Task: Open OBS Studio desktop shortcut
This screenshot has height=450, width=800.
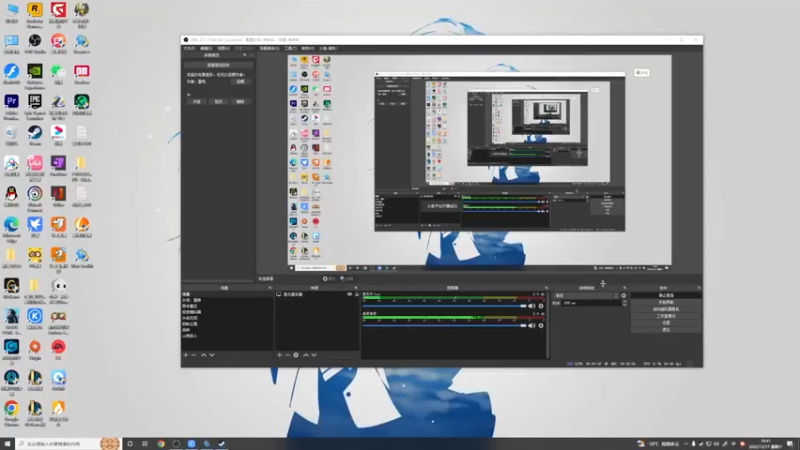Action: pos(35,44)
